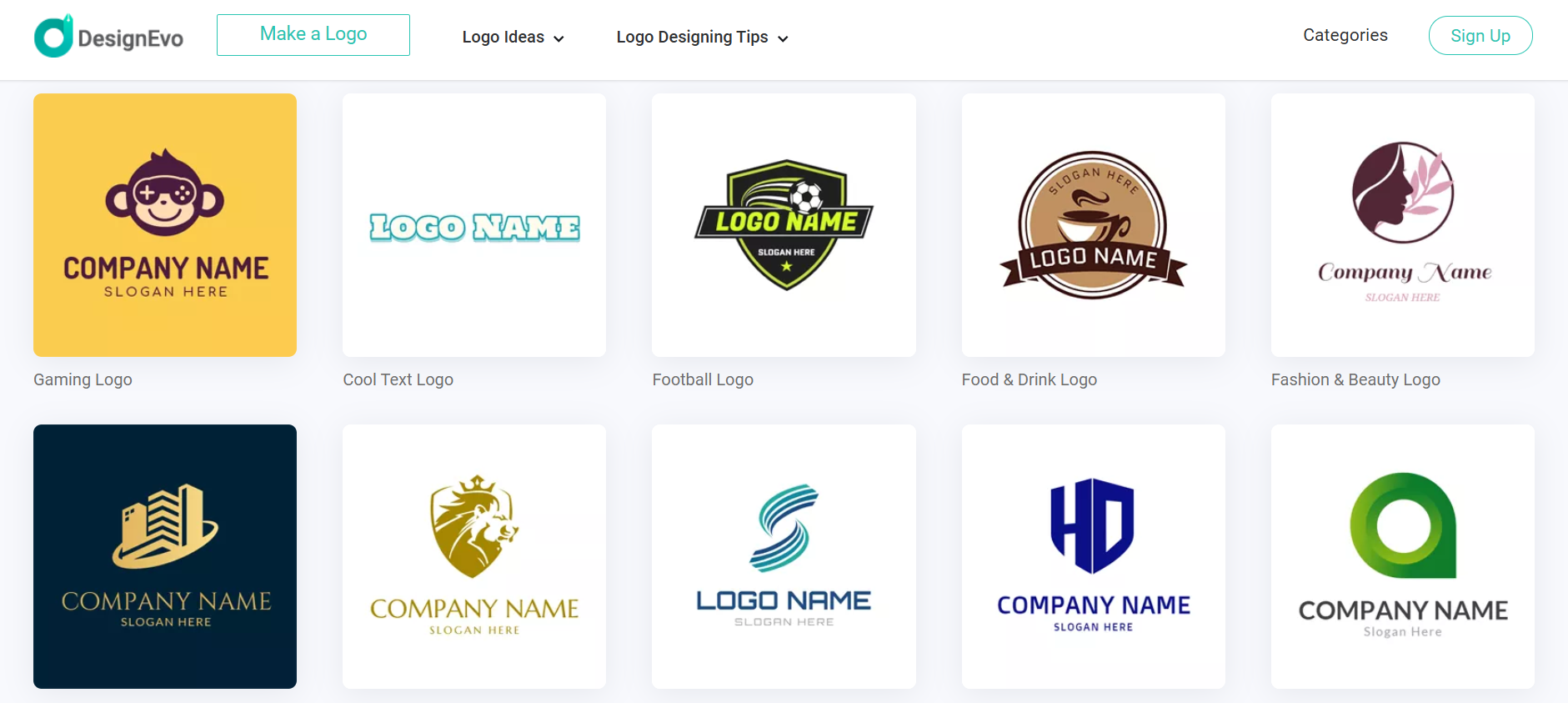1568x703 pixels.
Task: Open the Gaming Logo category link
Action: click(x=83, y=379)
